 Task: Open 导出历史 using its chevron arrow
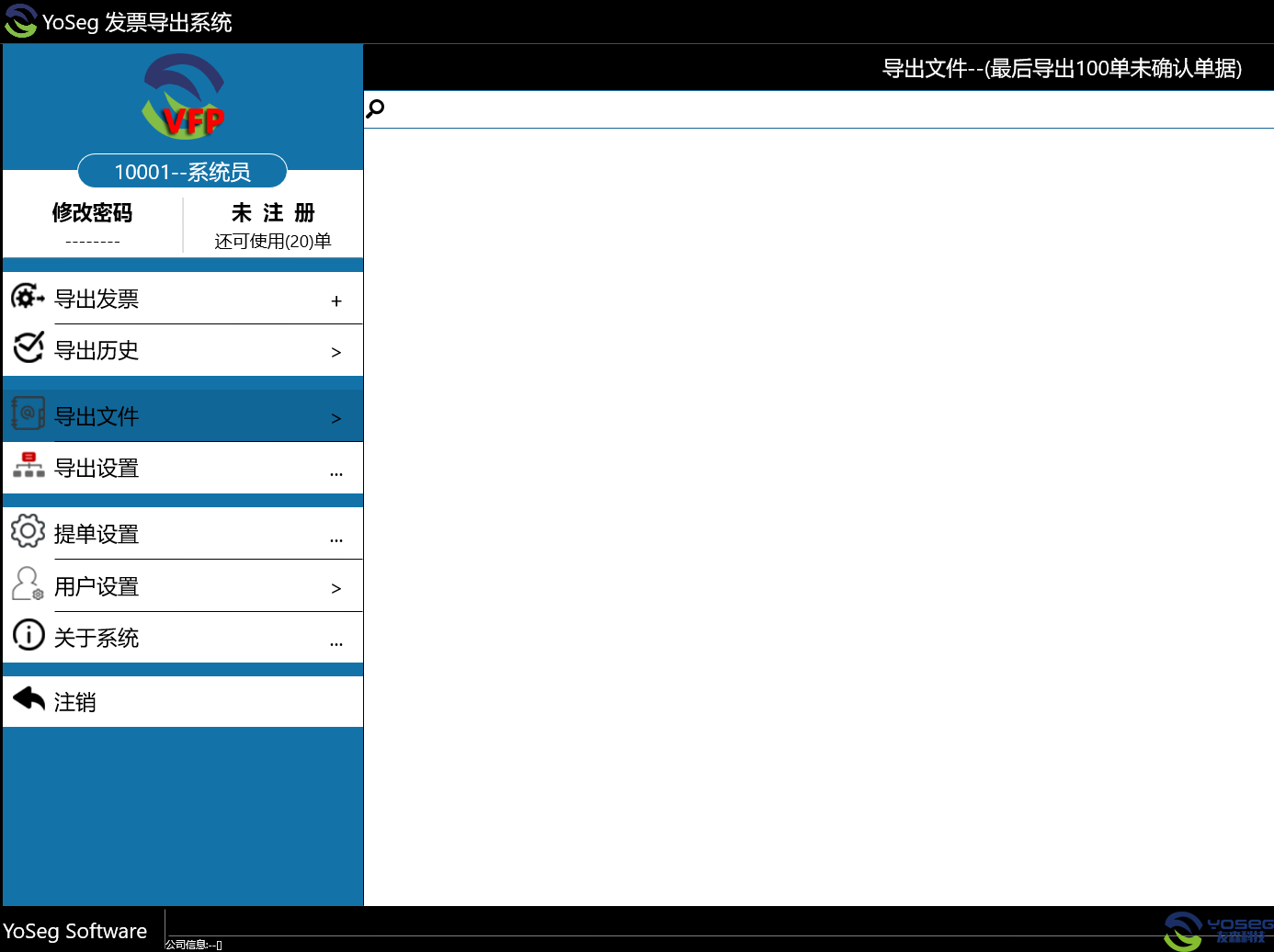pyautogui.click(x=336, y=353)
